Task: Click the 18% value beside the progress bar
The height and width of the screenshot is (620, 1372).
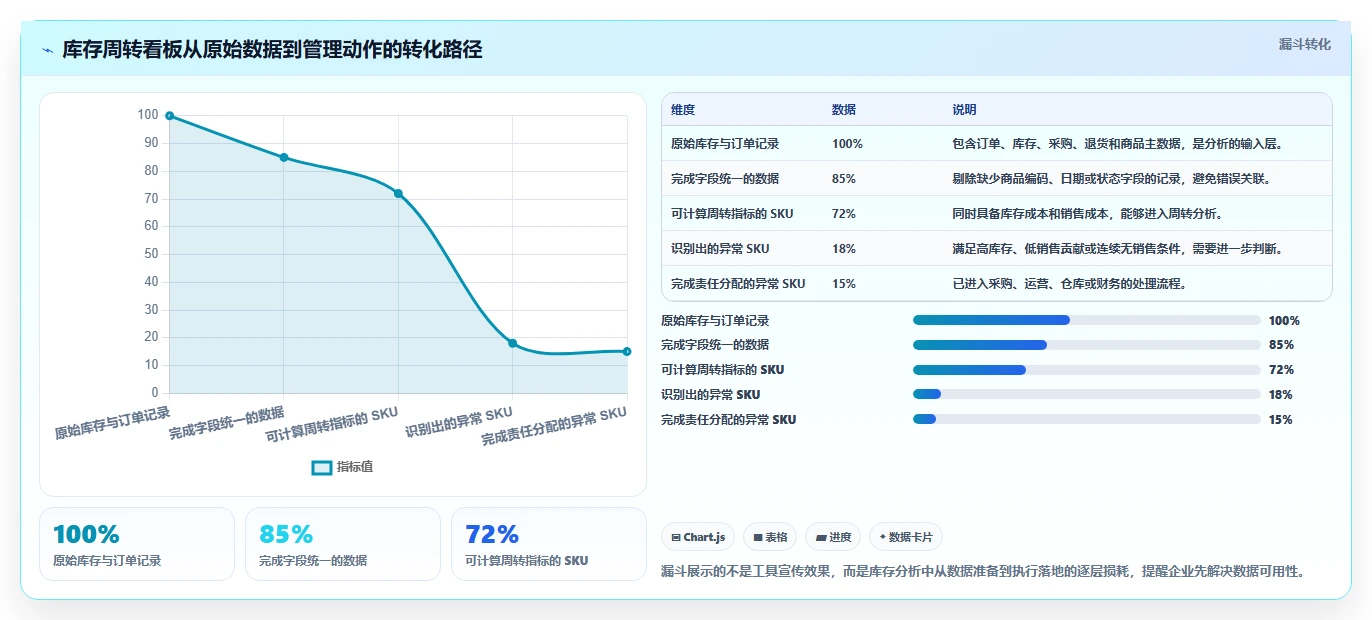Action: click(x=1281, y=395)
